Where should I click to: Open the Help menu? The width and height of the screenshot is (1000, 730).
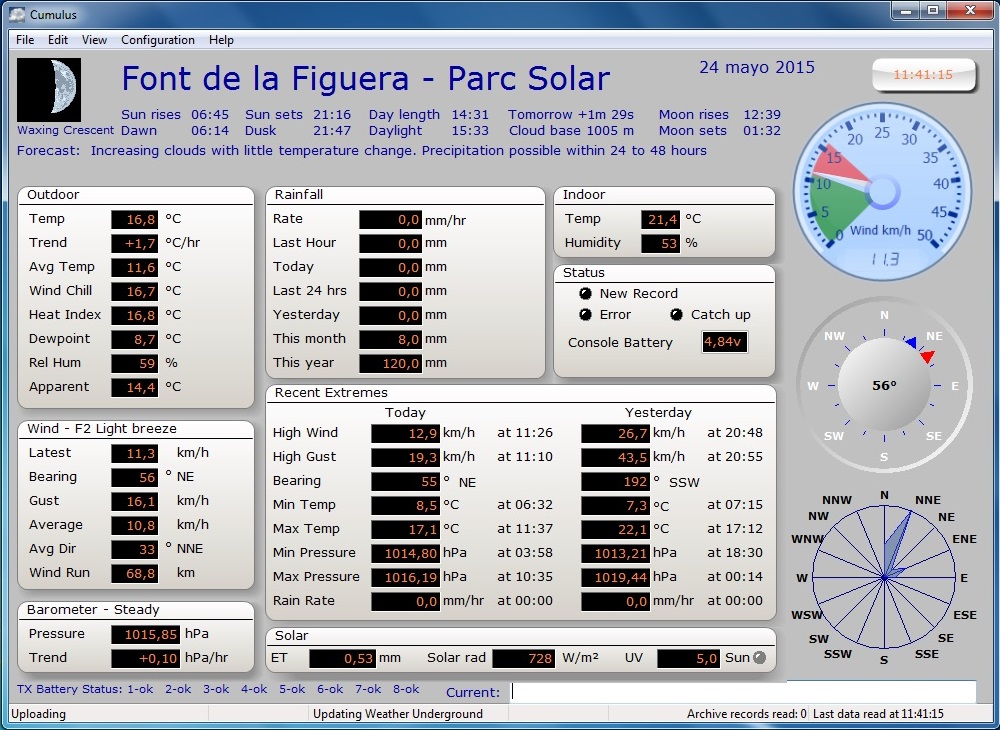tap(221, 40)
